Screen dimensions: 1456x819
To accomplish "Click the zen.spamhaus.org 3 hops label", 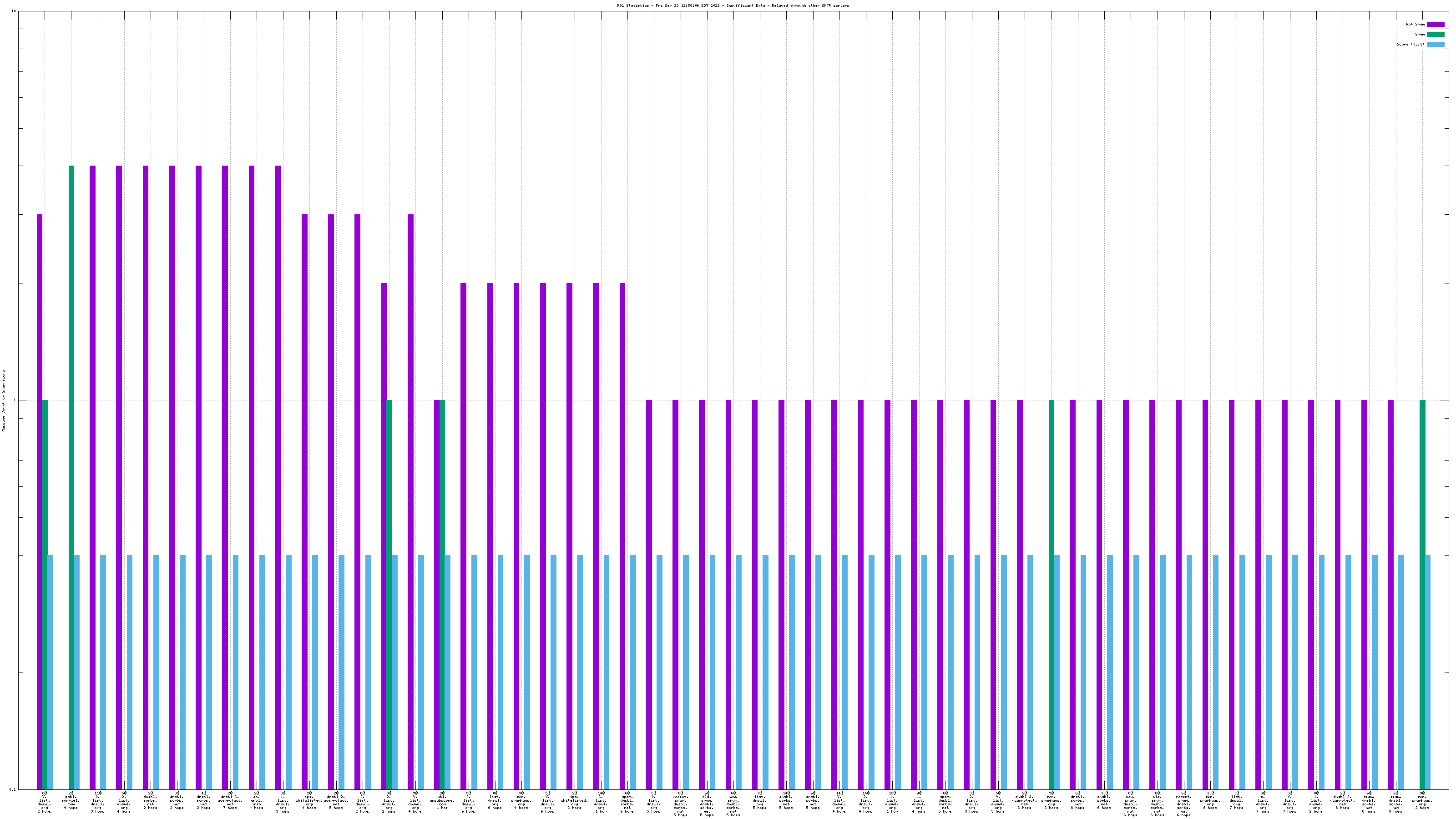I will 1052,800.
